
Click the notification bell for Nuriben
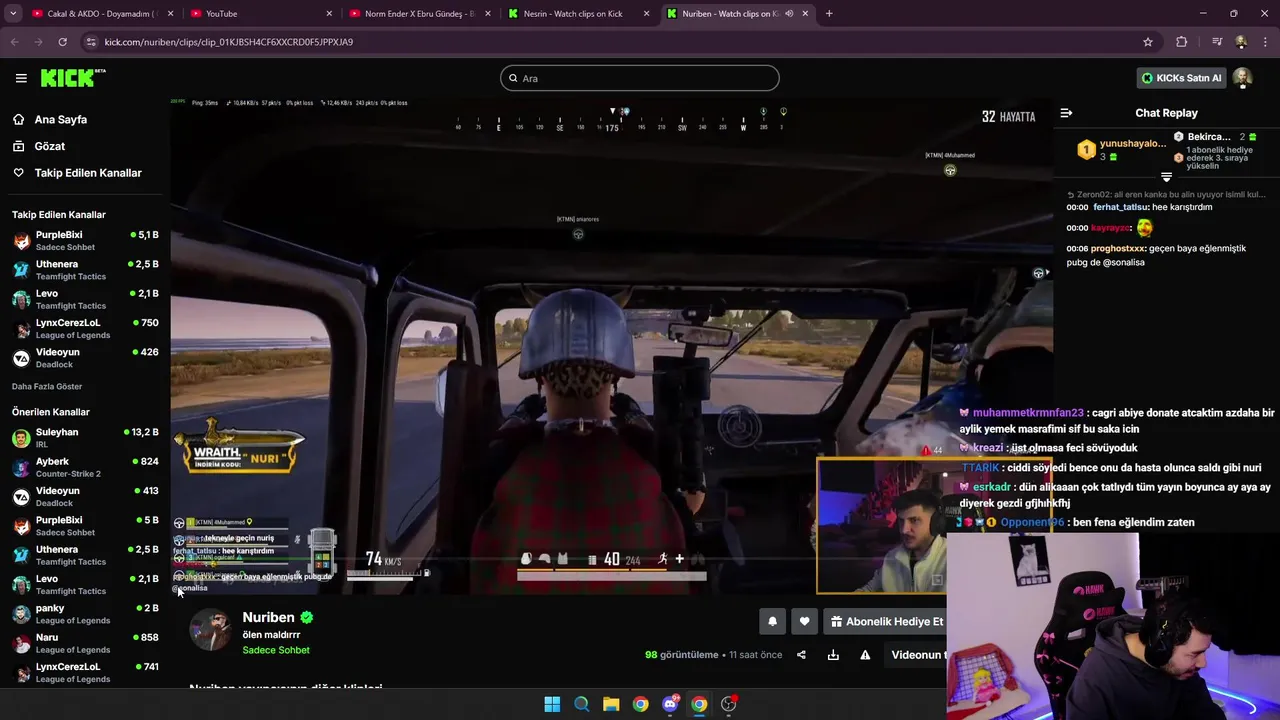[772, 621]
